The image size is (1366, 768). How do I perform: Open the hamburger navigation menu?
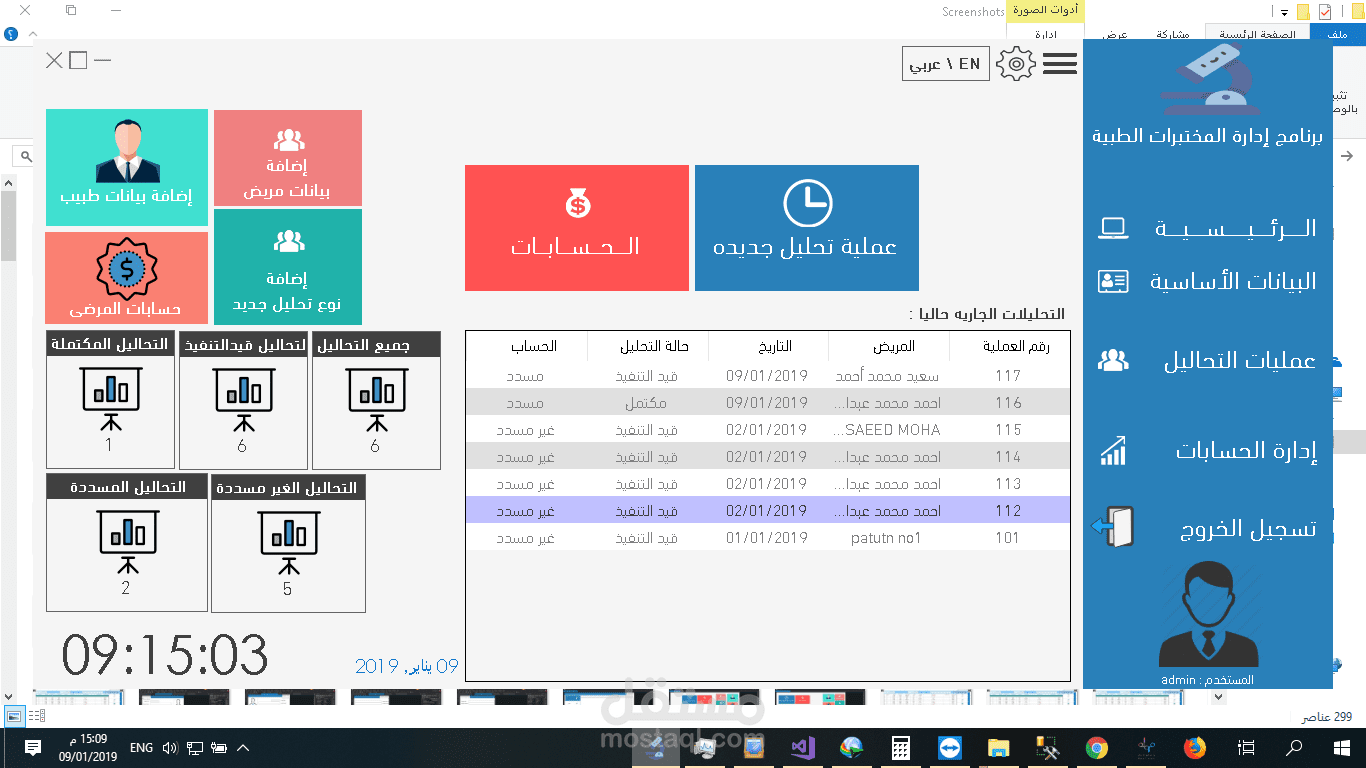coord(1059,63)
